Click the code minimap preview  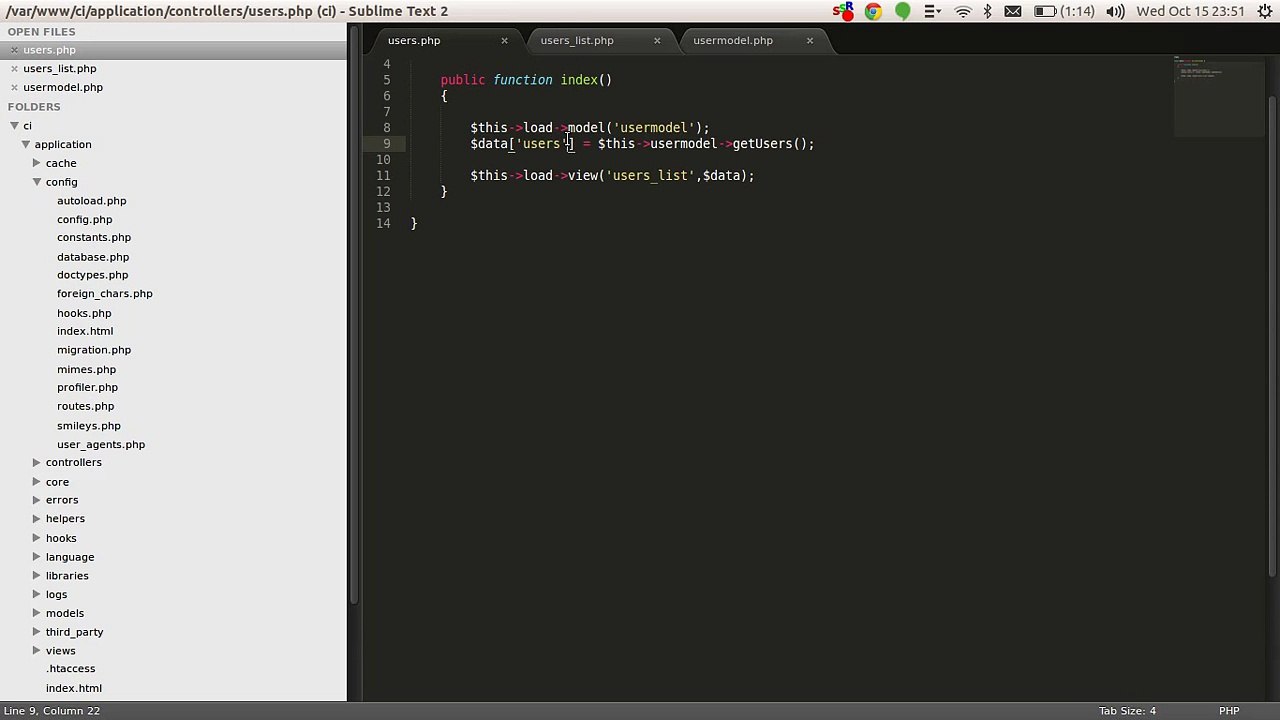click(x=1218, y=95)
